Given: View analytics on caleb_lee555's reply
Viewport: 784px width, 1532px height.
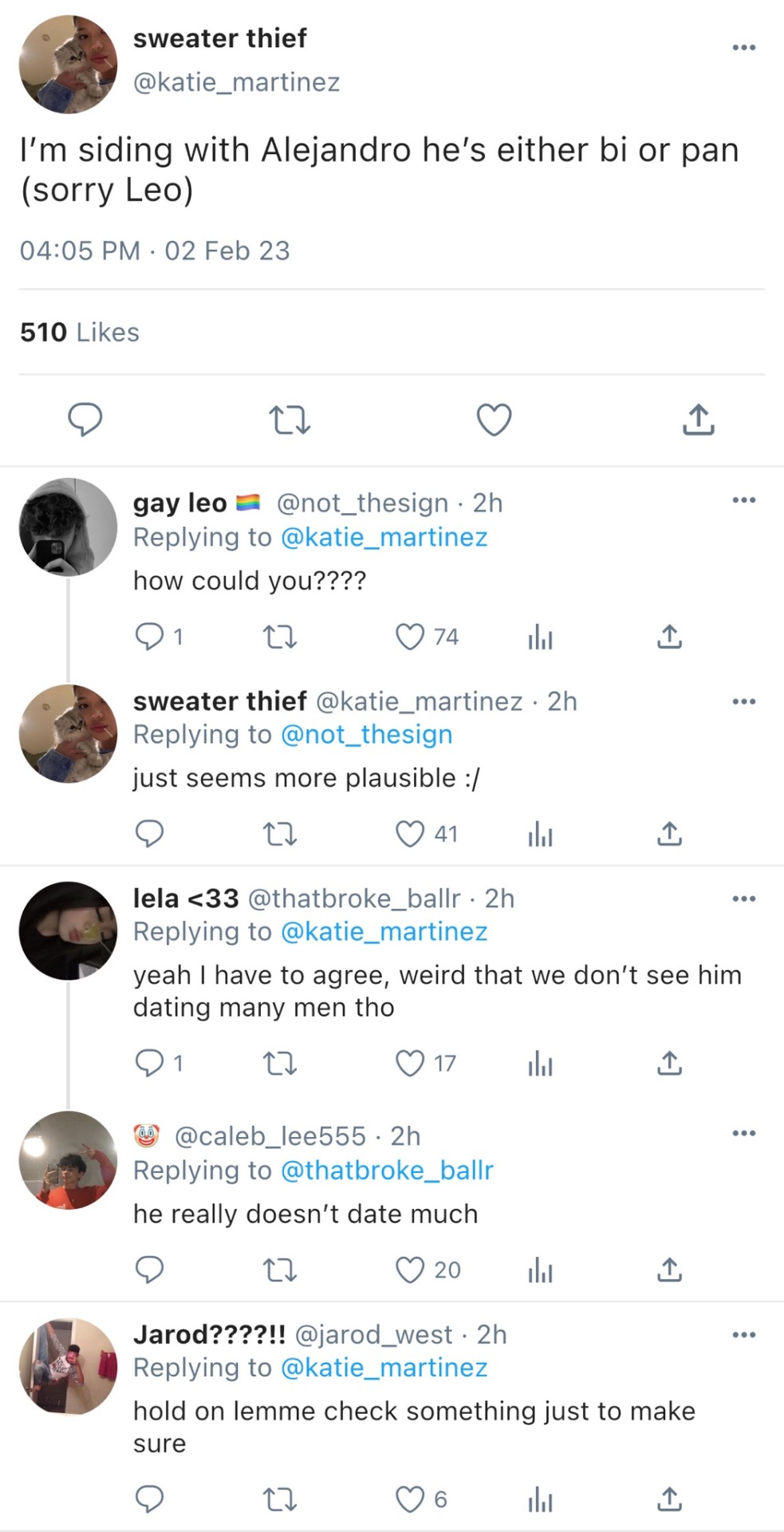Looking at the screenshot, I should tap(540, 1269).
